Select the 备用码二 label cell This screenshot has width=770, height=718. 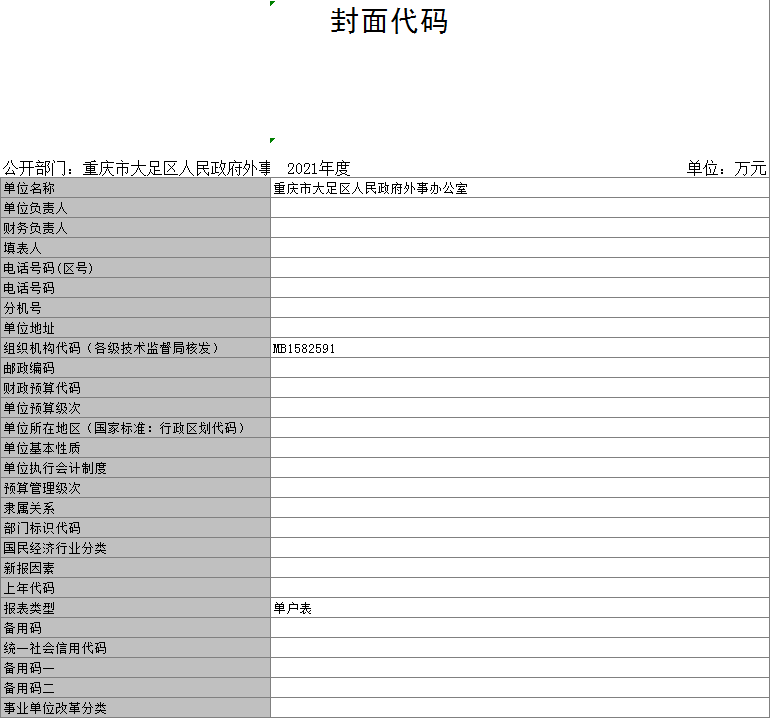pyautogui.click(x=136, y=689)
